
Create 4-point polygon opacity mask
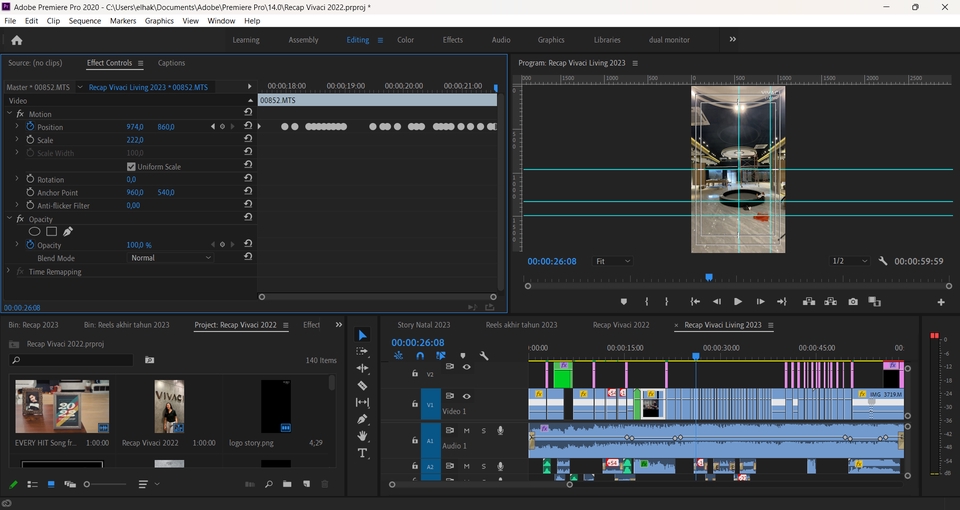pos(51,231)
